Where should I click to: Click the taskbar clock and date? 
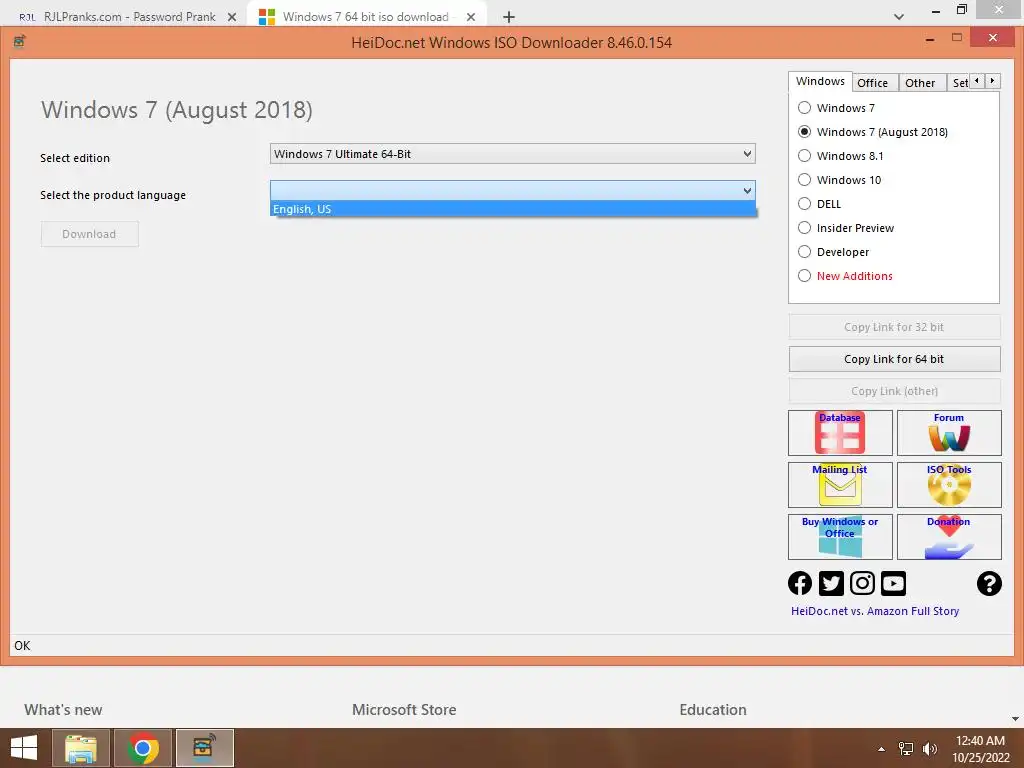pyautogui.click(x=980, y=749)
